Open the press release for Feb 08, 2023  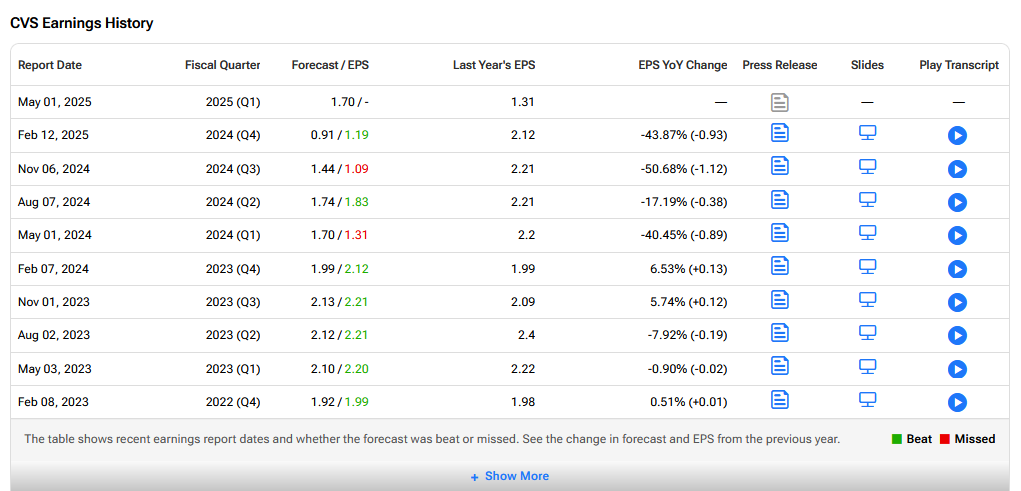click(779, 399)
